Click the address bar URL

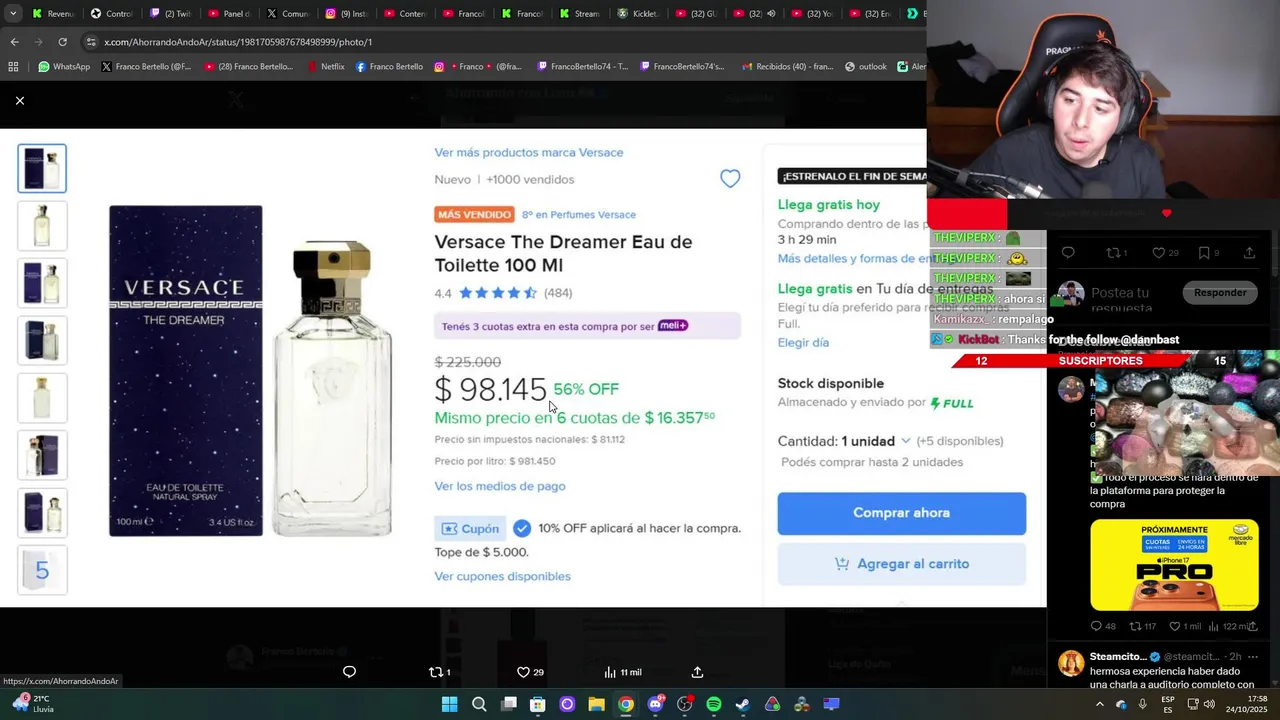(x=238, y=42)
